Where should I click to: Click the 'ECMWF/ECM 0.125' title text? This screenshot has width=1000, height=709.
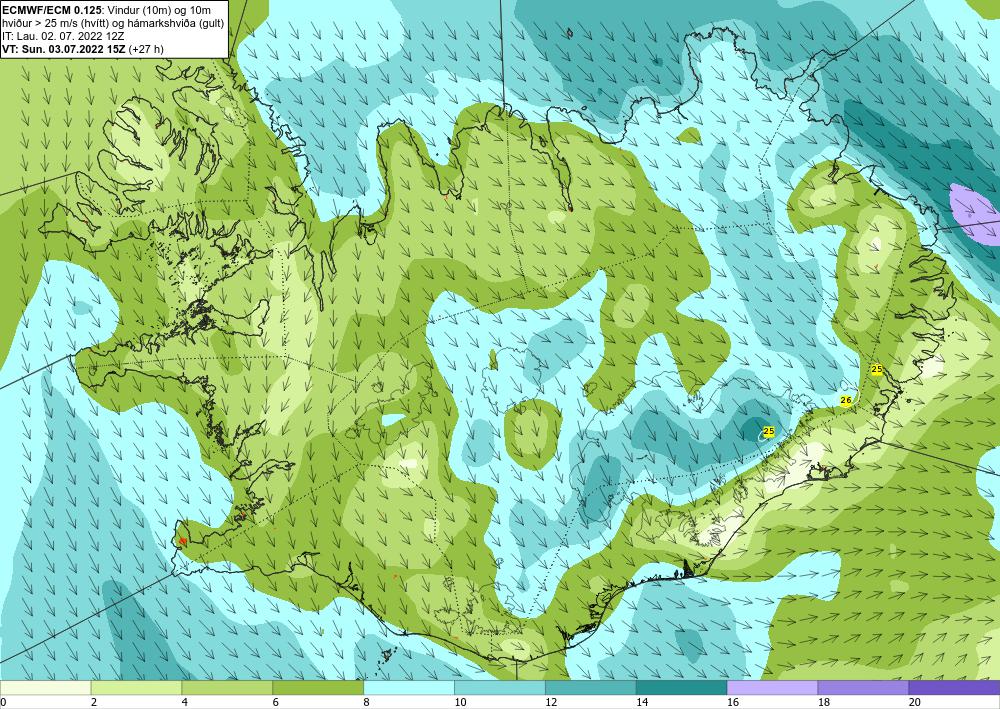(50, 9)
